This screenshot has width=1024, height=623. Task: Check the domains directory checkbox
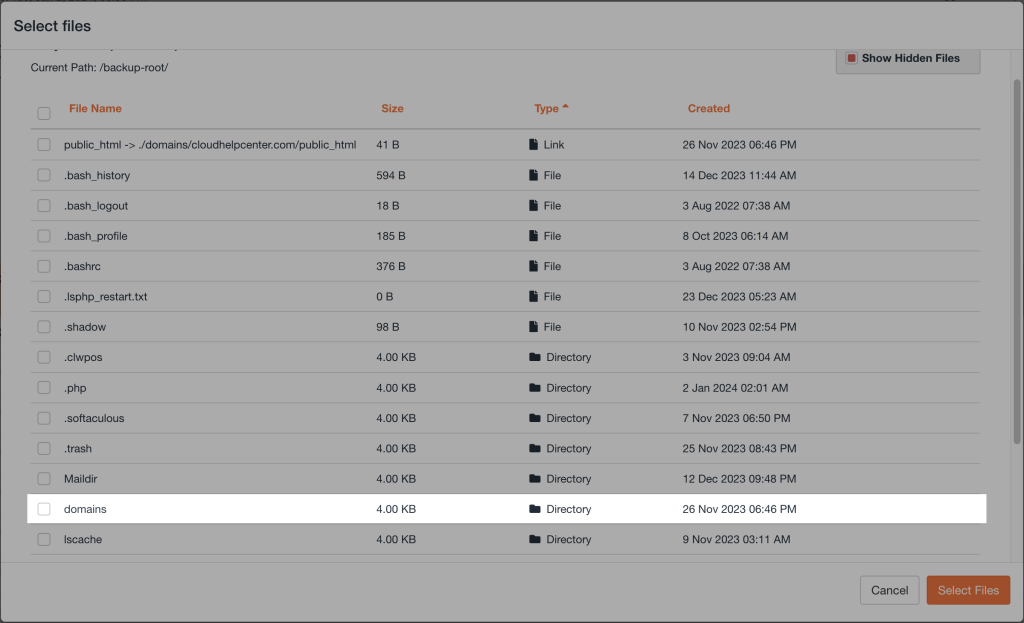coord(44,509)
